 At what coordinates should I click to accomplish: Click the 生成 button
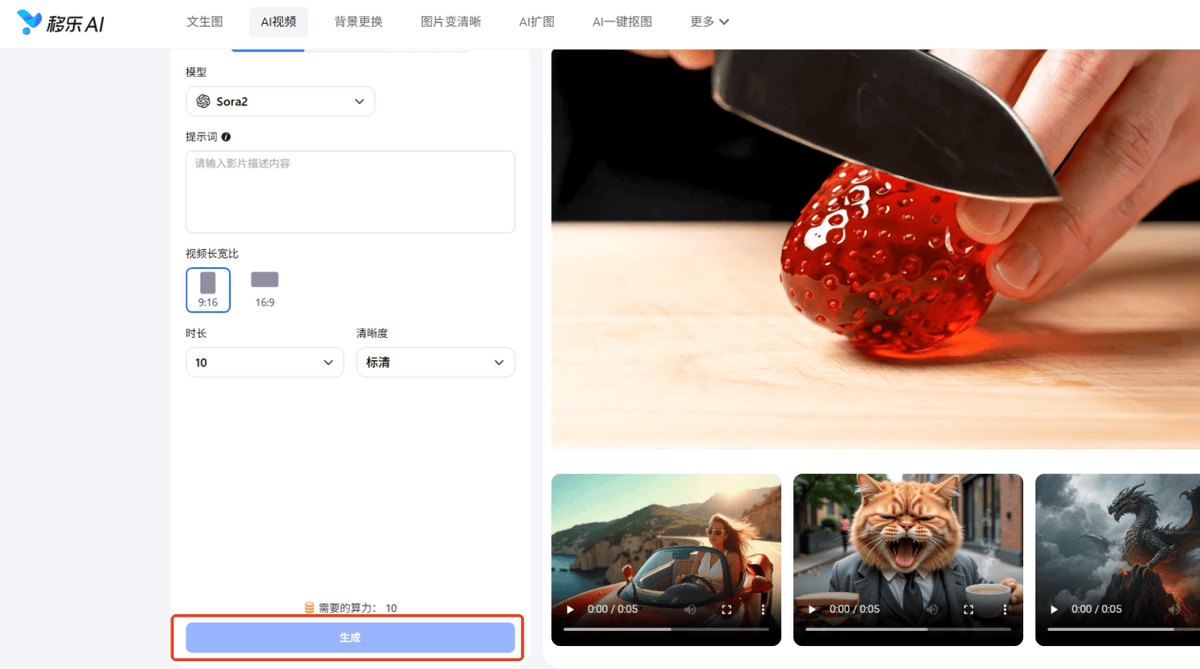pyautogui.click(x=350, y=638)
